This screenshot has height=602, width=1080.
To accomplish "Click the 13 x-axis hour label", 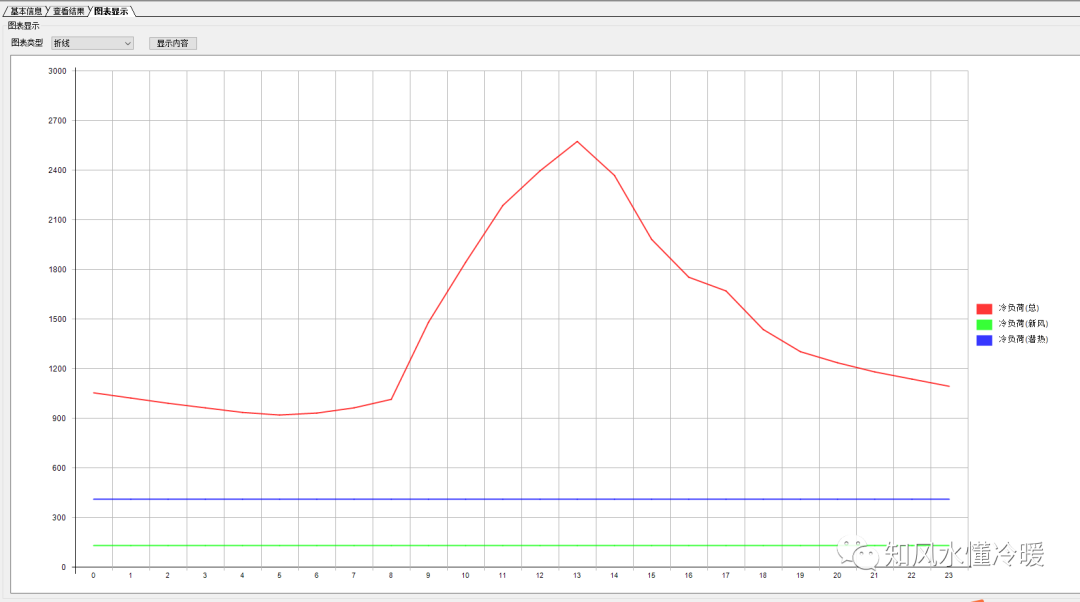I will [x=577, y=575].
